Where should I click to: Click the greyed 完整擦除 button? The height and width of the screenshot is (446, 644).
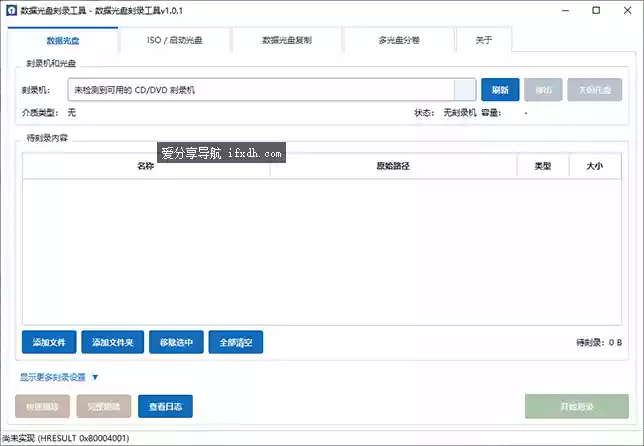tap(104, 407)
